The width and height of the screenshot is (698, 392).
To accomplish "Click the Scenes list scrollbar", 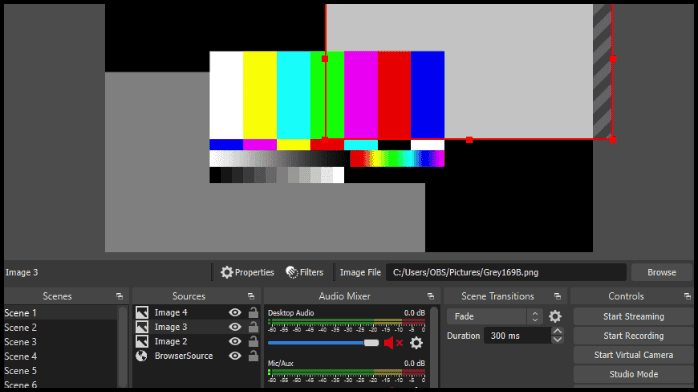I will coord(123,347).
